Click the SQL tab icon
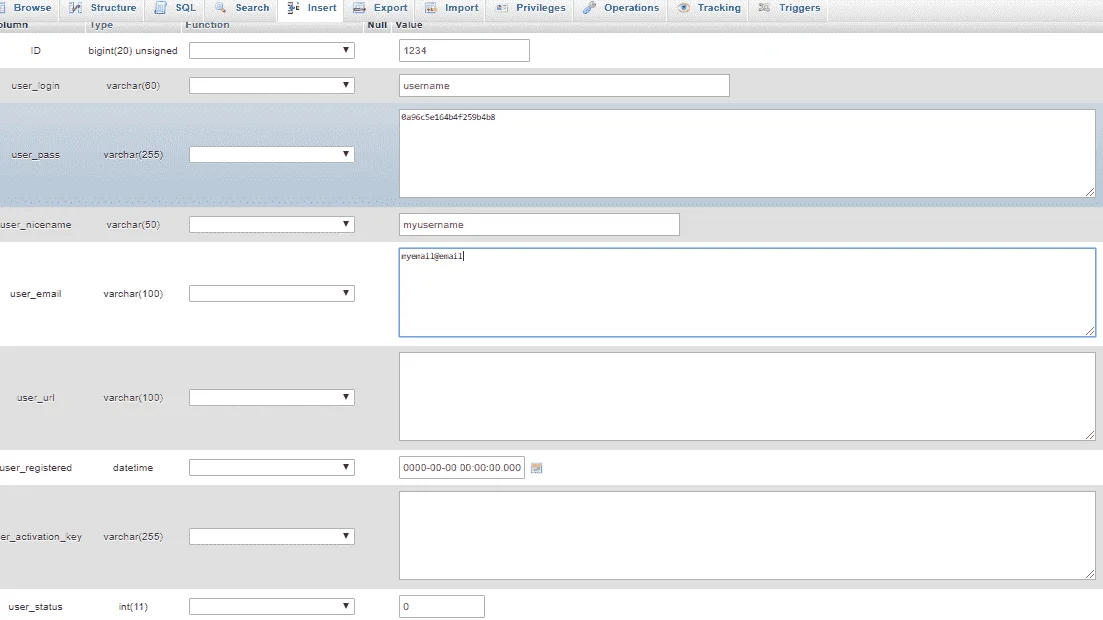Viewport: 1103px width, 620px height. pos(160,8)
